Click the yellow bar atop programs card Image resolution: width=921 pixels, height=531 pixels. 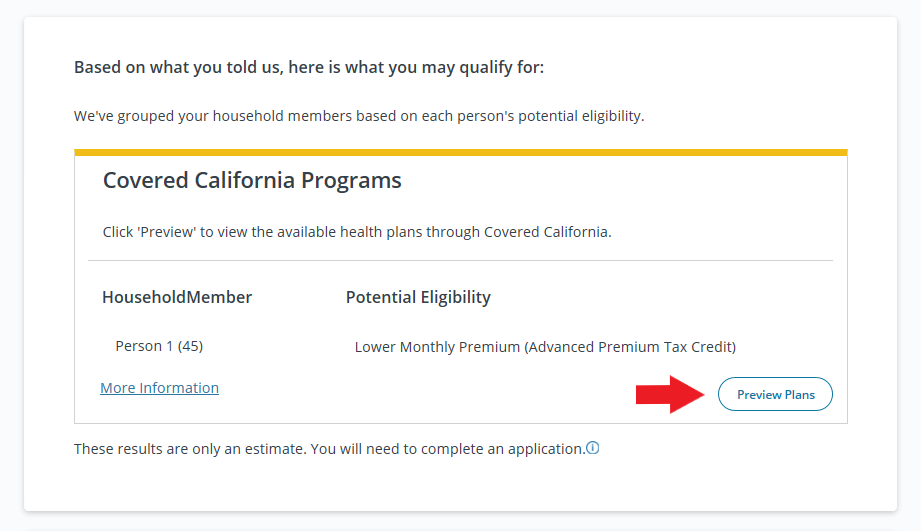coord(460,153)
